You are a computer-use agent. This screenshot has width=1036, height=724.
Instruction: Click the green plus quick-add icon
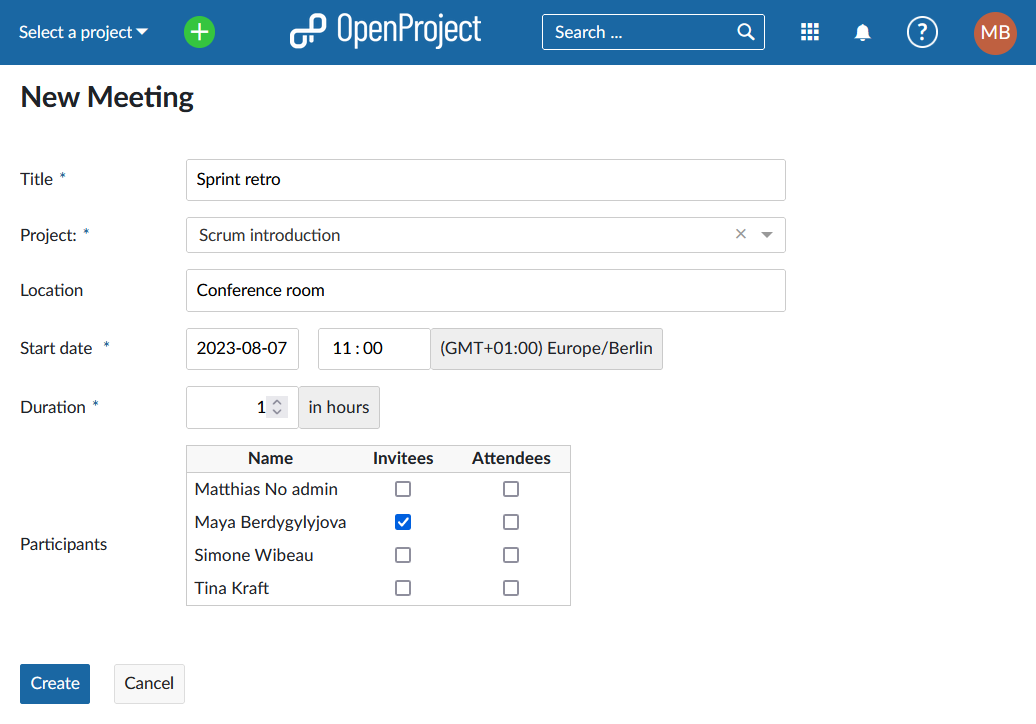[200, 32]
